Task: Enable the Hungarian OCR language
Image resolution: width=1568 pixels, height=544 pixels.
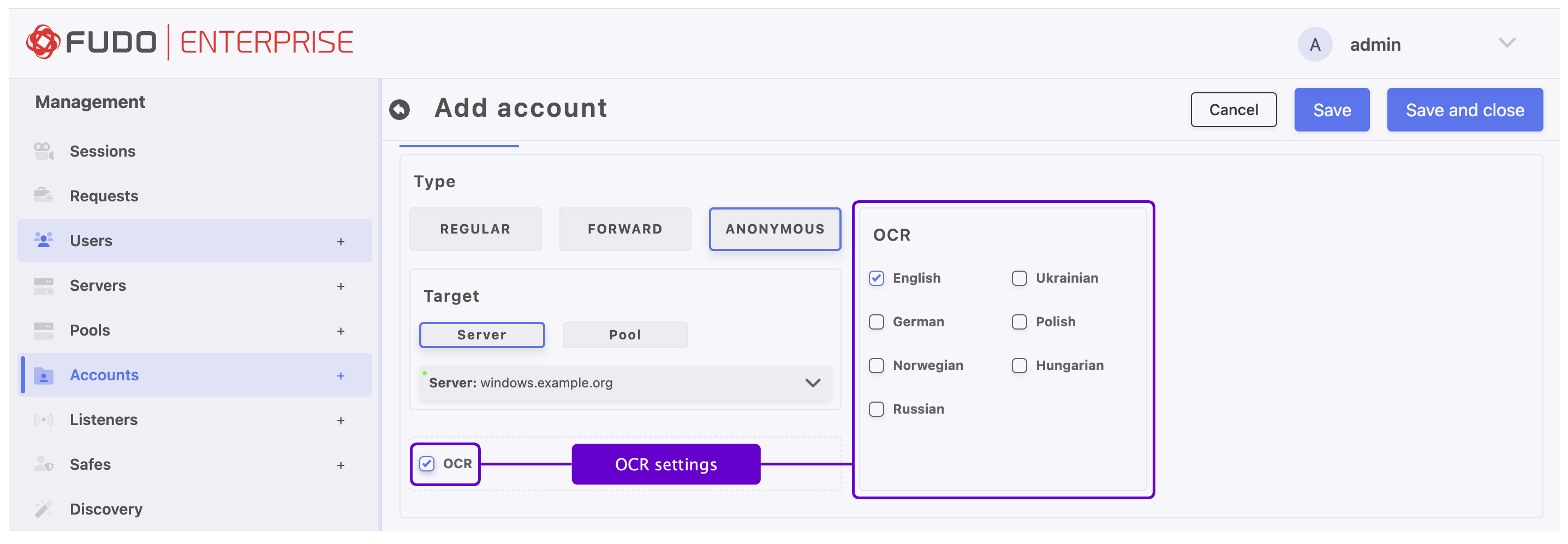Action: [1020, 366]
